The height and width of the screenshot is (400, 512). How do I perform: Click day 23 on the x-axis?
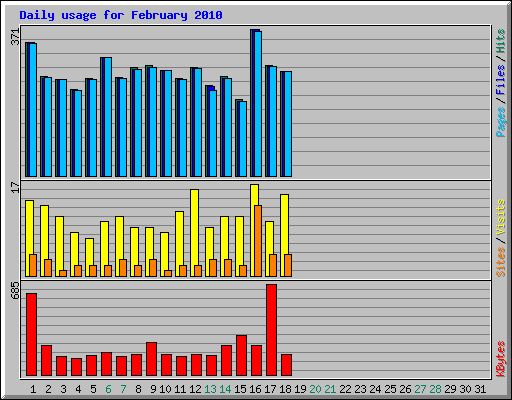pos(361,389)
